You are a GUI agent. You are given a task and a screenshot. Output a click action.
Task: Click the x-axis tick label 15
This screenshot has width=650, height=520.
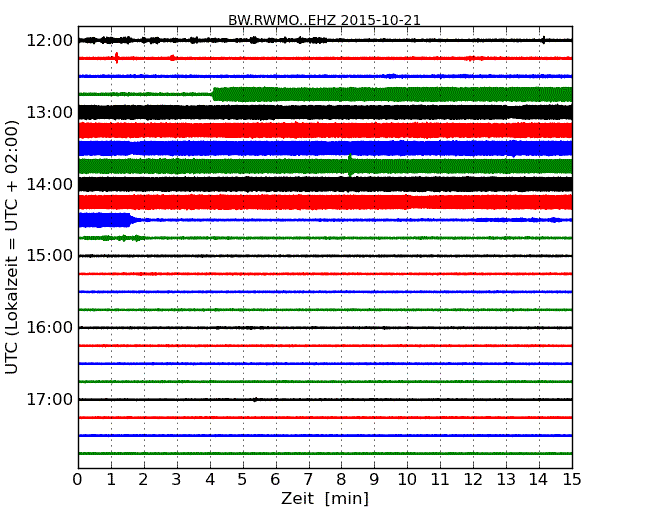click(572, 480)
